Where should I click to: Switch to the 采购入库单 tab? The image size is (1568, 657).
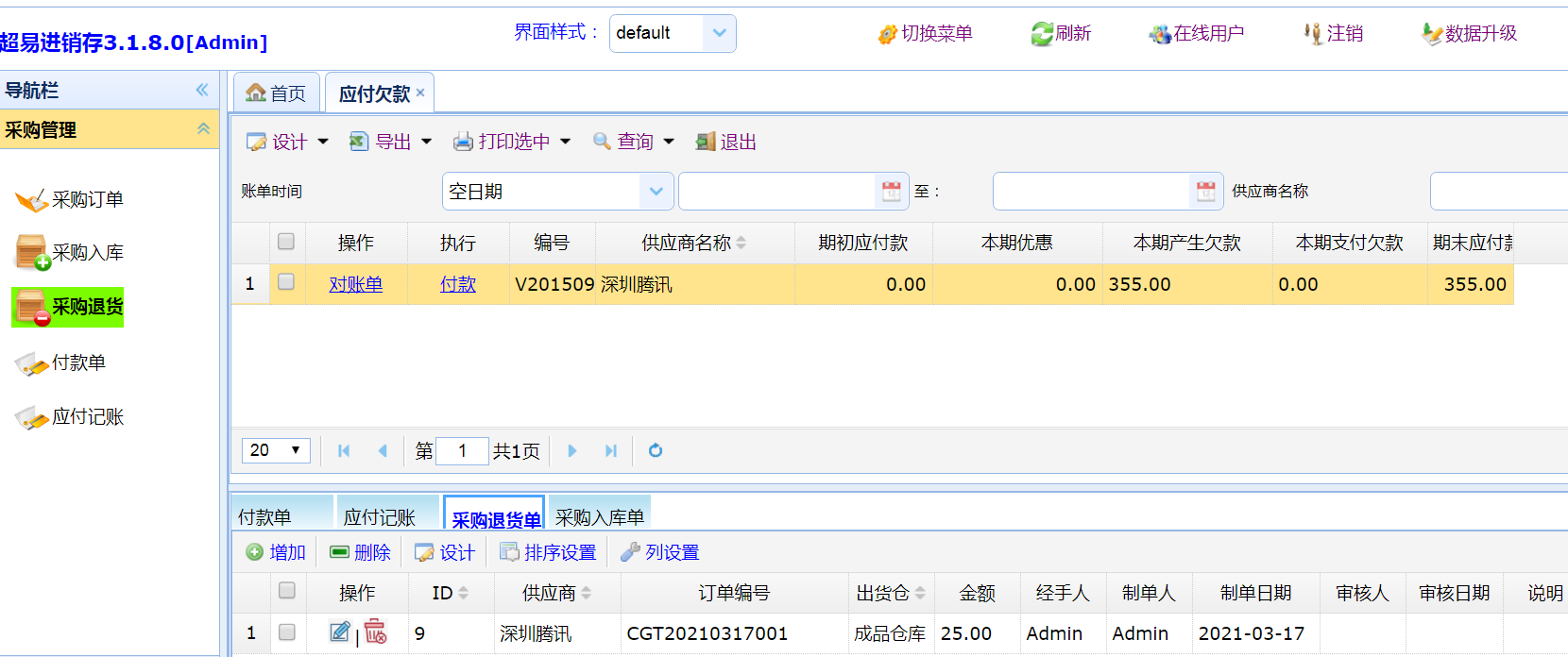[600, 516]
